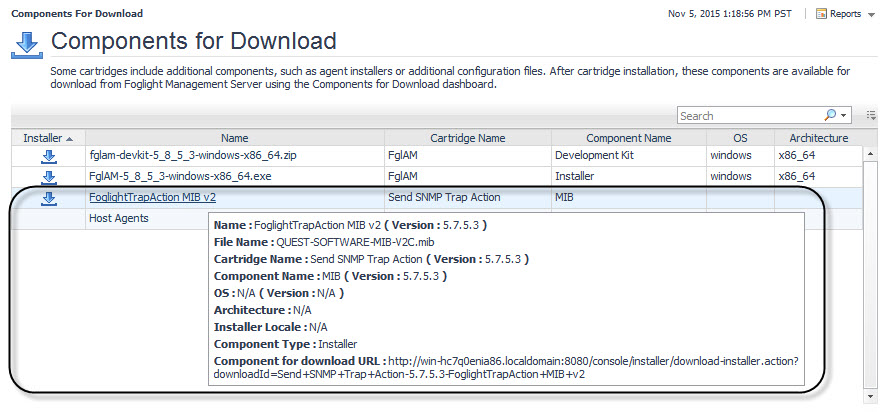The image size is (889, 412).
Task: Open the Reports dropdown menu
Action: click(871, 14)
